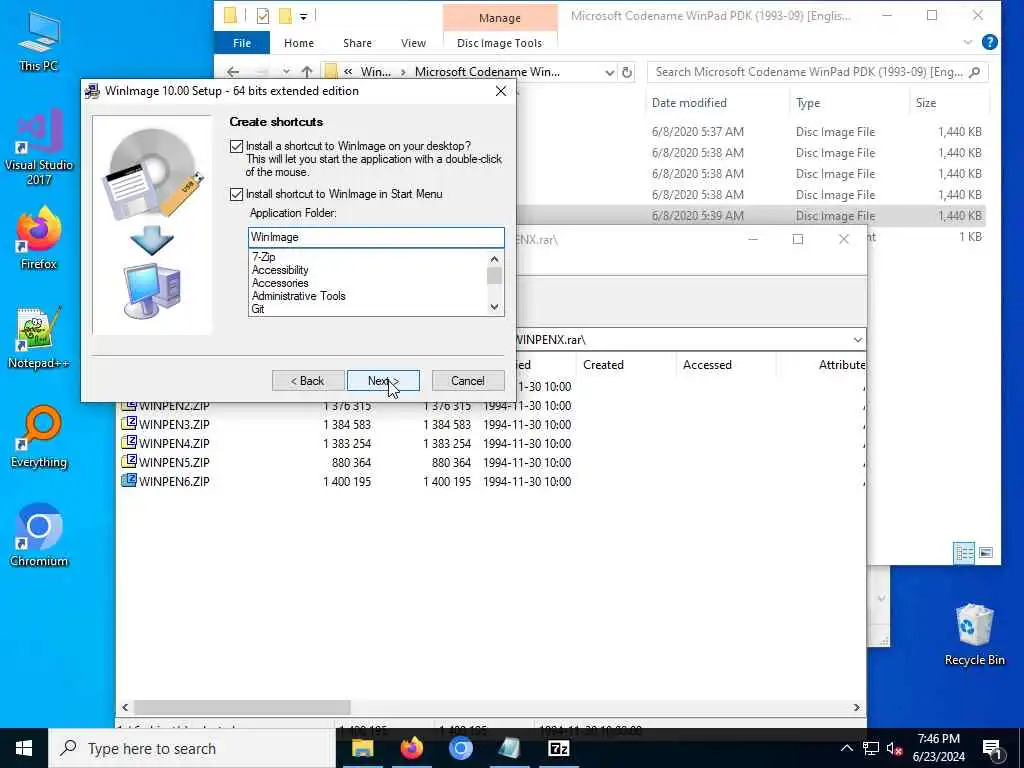Close the WinImage Setup dialog
The height and width of the screenshot is (768, 1024).
pos(501,91)
